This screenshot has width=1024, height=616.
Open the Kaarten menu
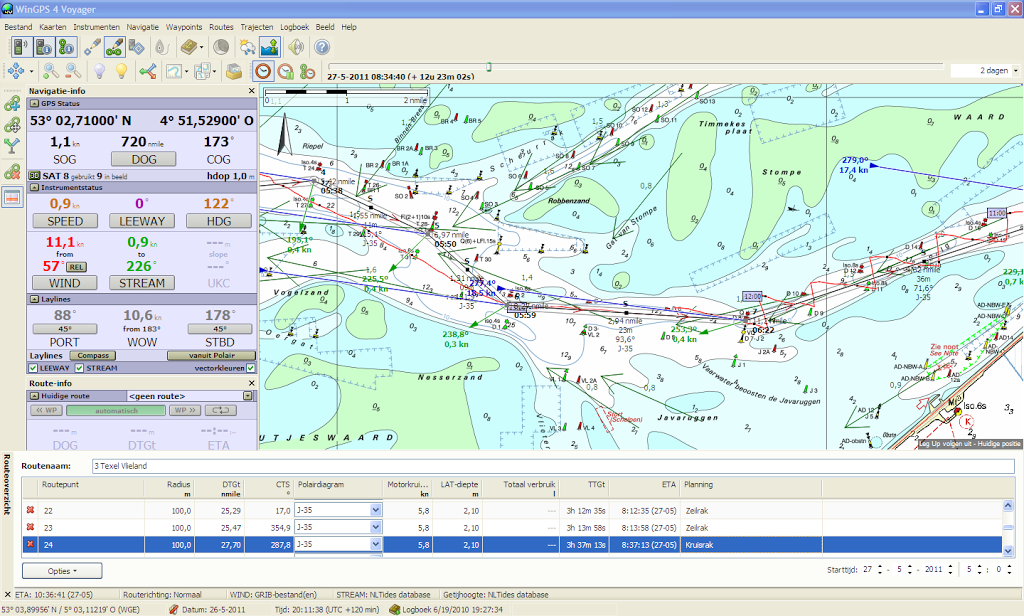[x=53, y=27]
